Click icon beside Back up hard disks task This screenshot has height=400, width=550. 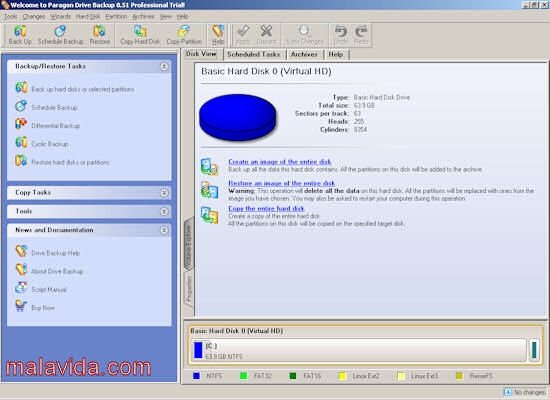(x=21, y=88)
